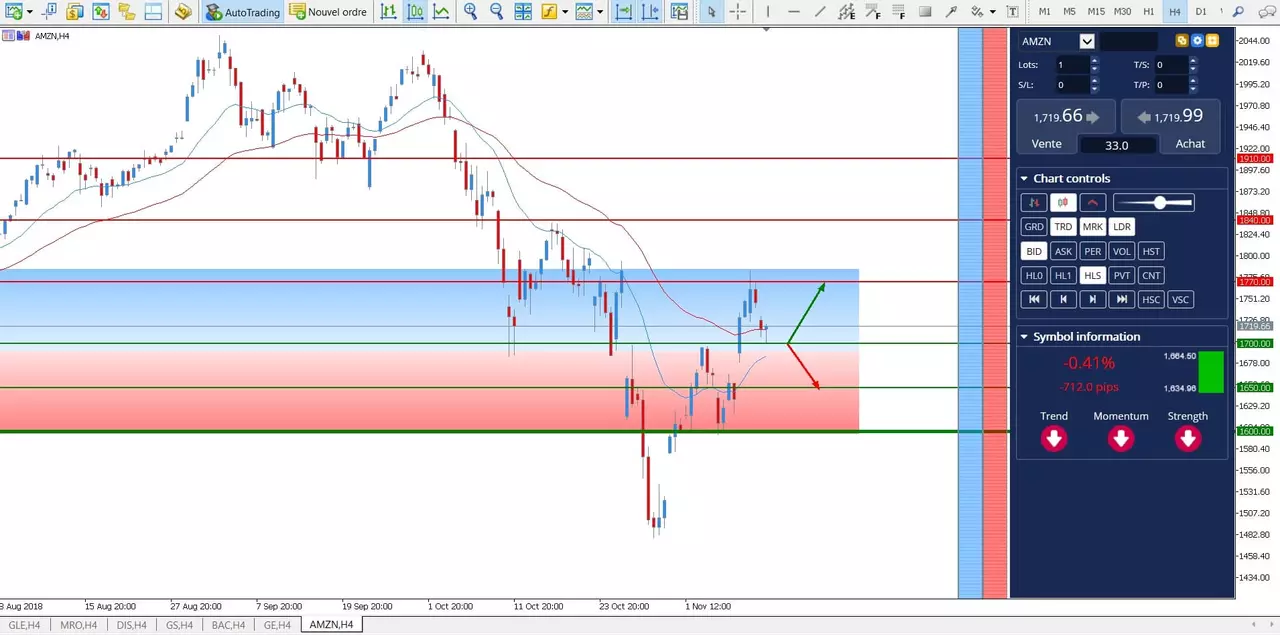Switch to the BAC,H4 chart tab
This screenshot has width=1280, height=635.
[x=228, y=625]
